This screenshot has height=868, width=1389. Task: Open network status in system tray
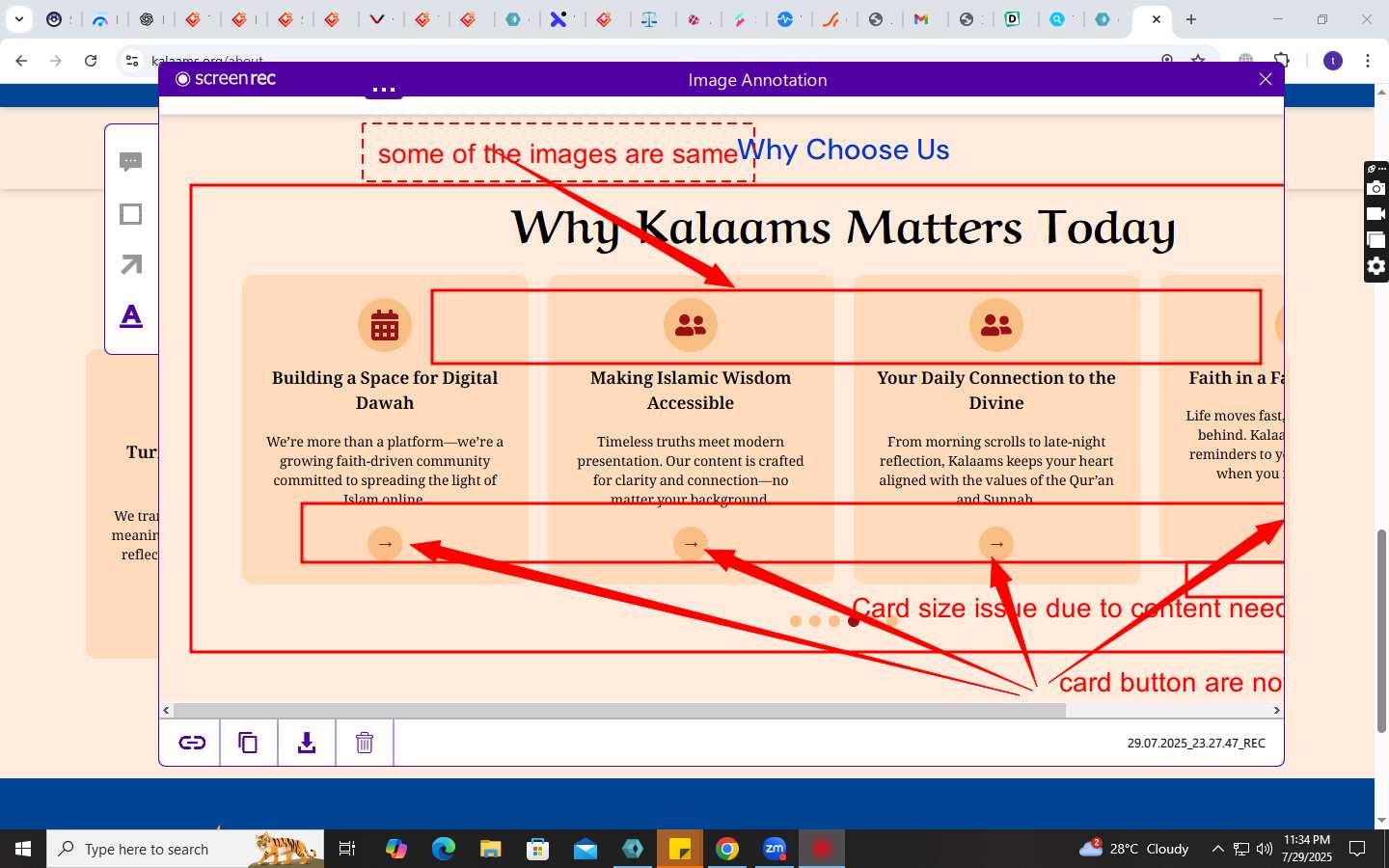(1241, 849)
